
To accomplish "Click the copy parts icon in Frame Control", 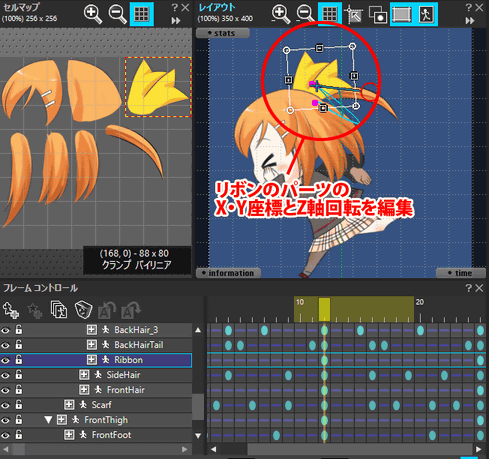I will point(59,310).
